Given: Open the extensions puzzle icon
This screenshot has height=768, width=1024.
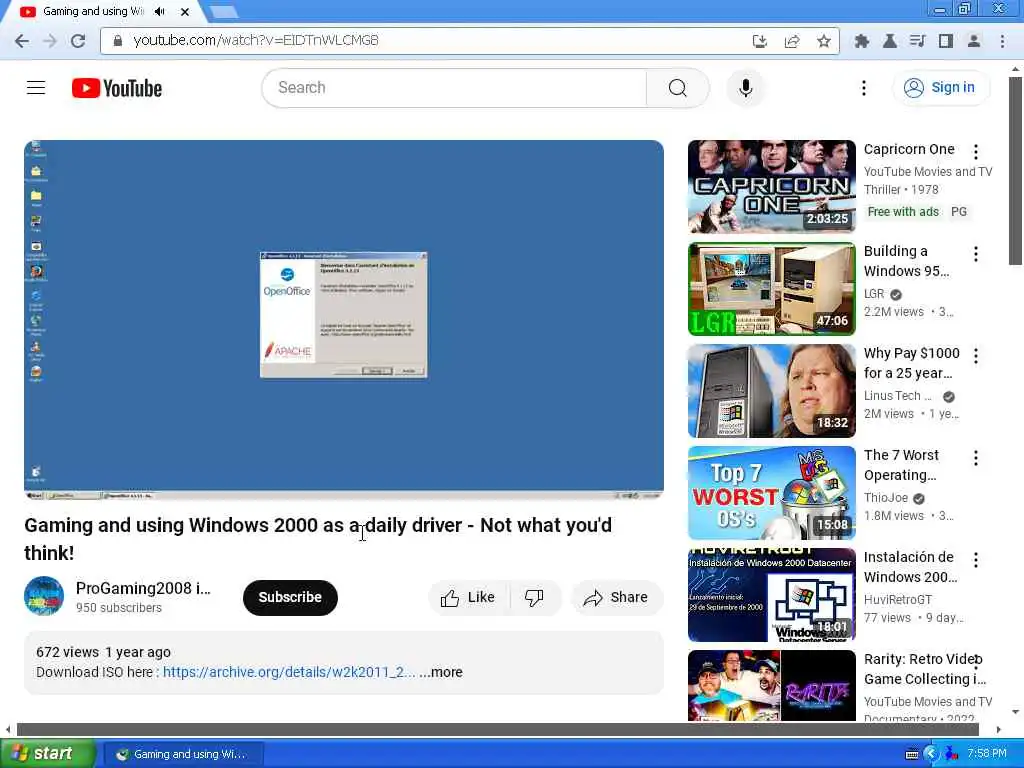Looking at the screenshot, I should click(861, 41).
